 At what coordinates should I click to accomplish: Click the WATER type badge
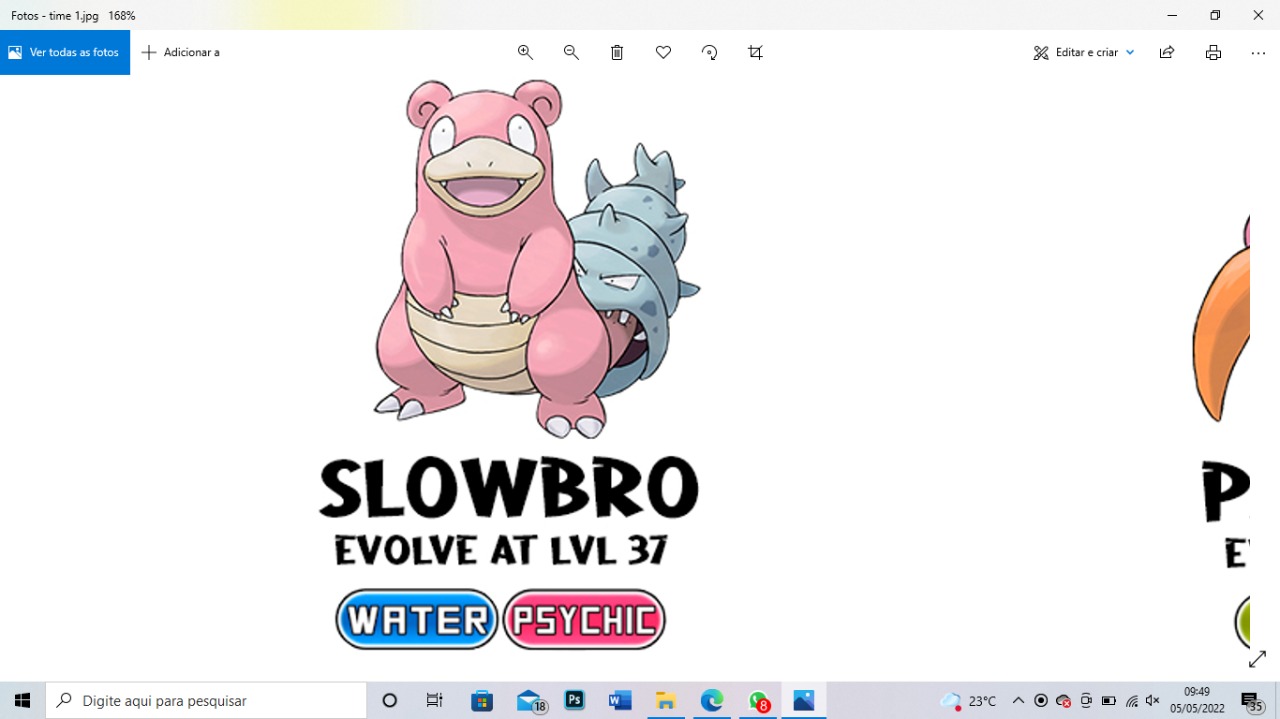(417, 620)
